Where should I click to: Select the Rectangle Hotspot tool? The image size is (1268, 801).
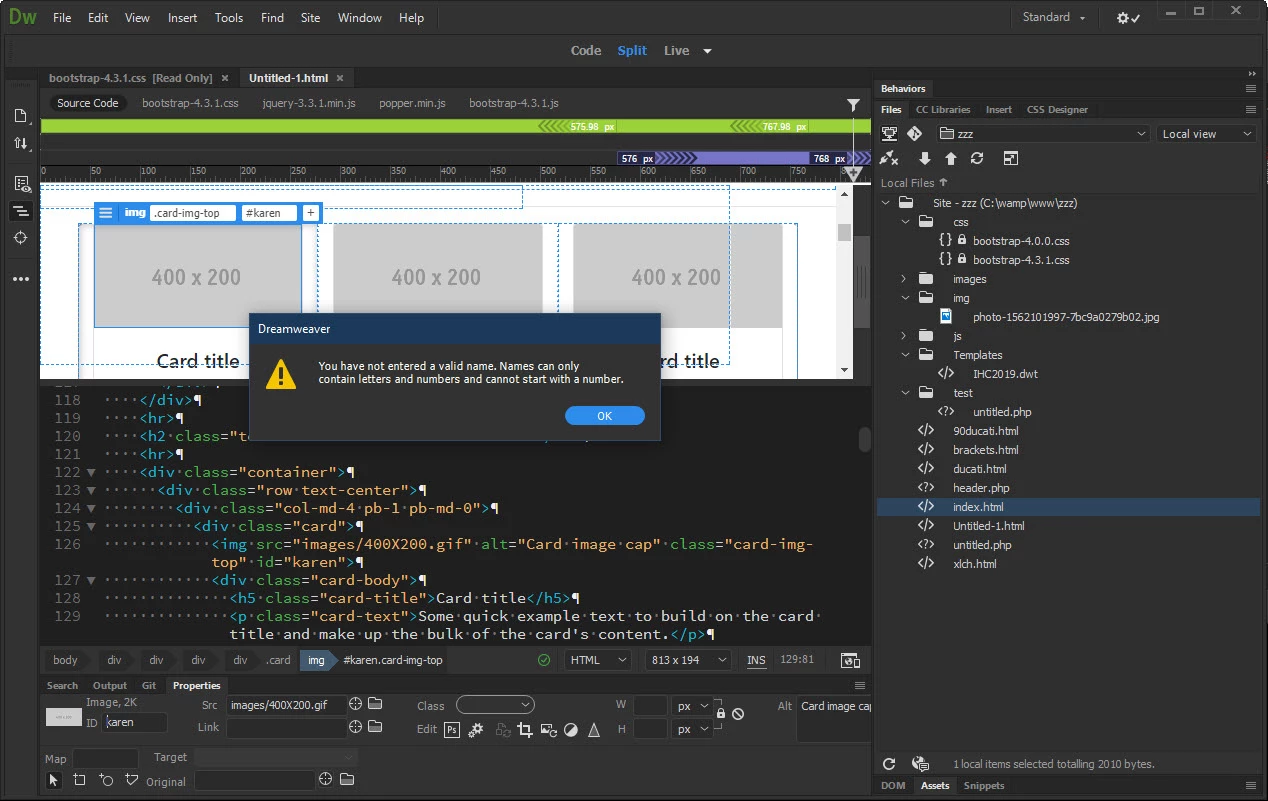[79, 779]
